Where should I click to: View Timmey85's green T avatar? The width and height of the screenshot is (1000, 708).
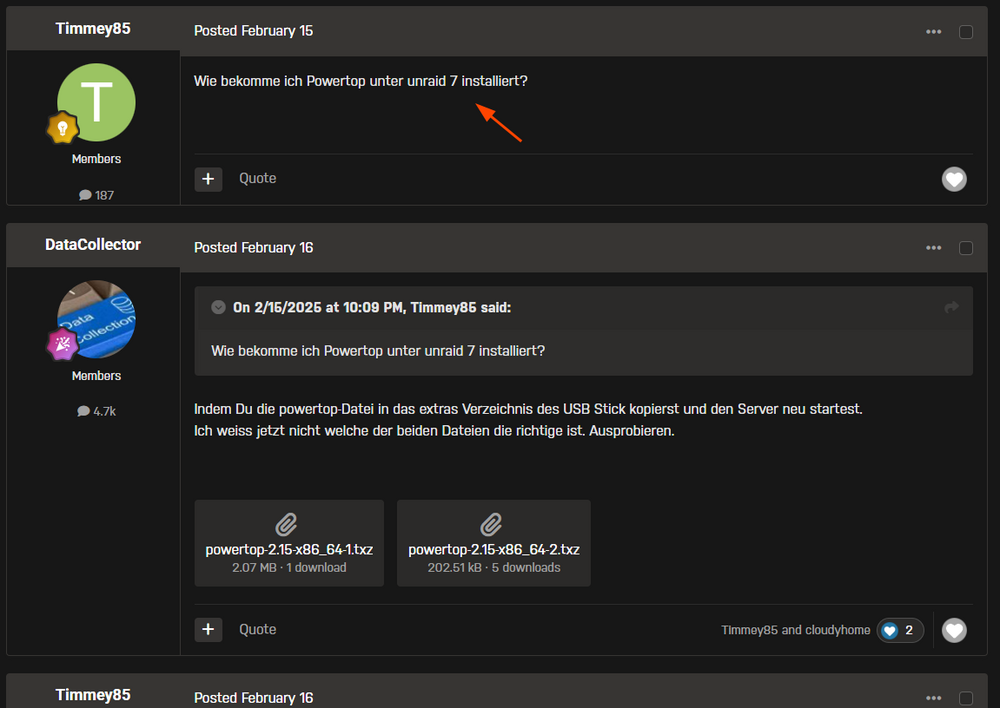pyautogui.click(x=96, y=102)
